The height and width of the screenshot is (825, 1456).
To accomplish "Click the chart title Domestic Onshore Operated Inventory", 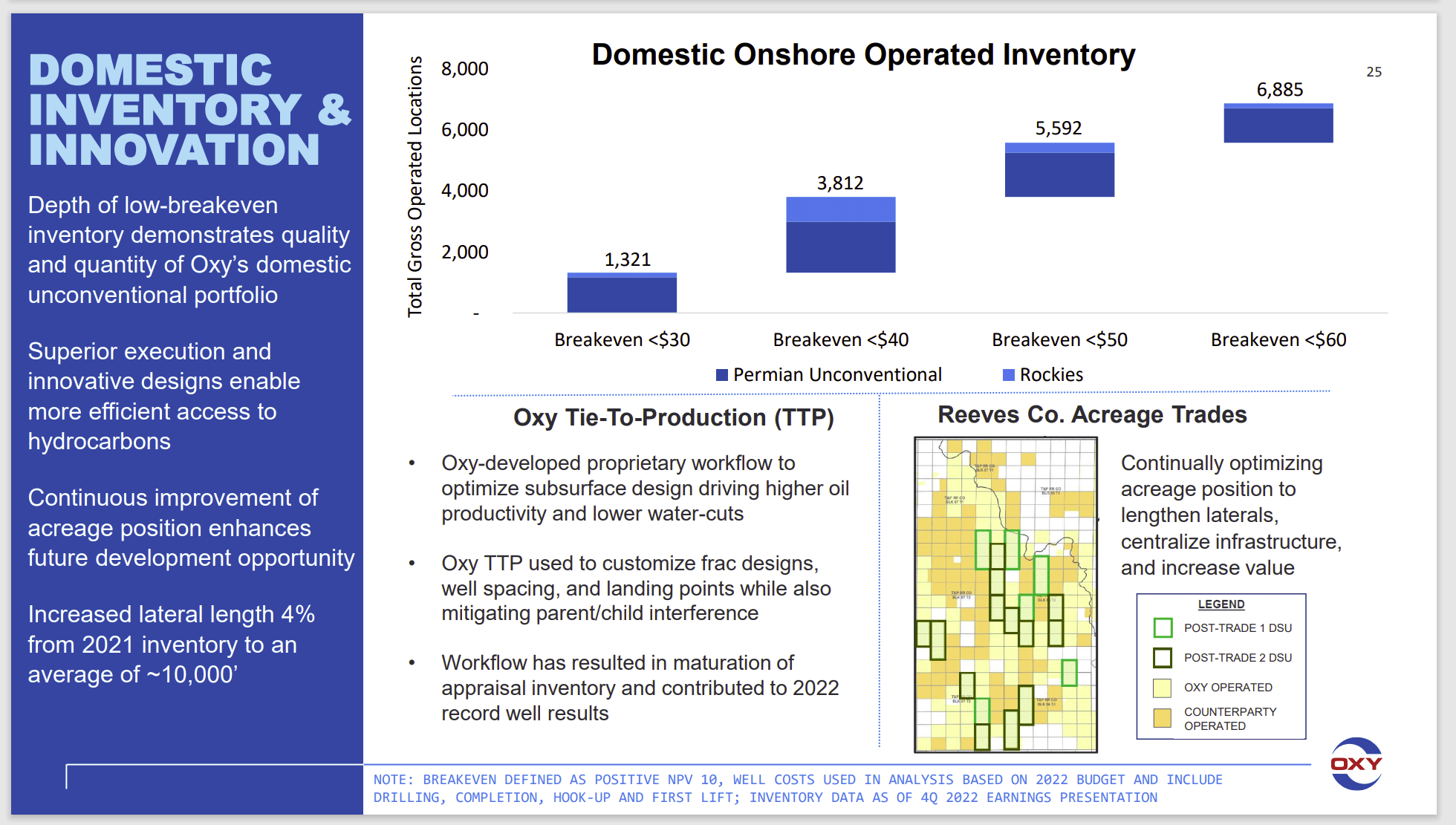I will pyautogui.click(x=863, y=55).
